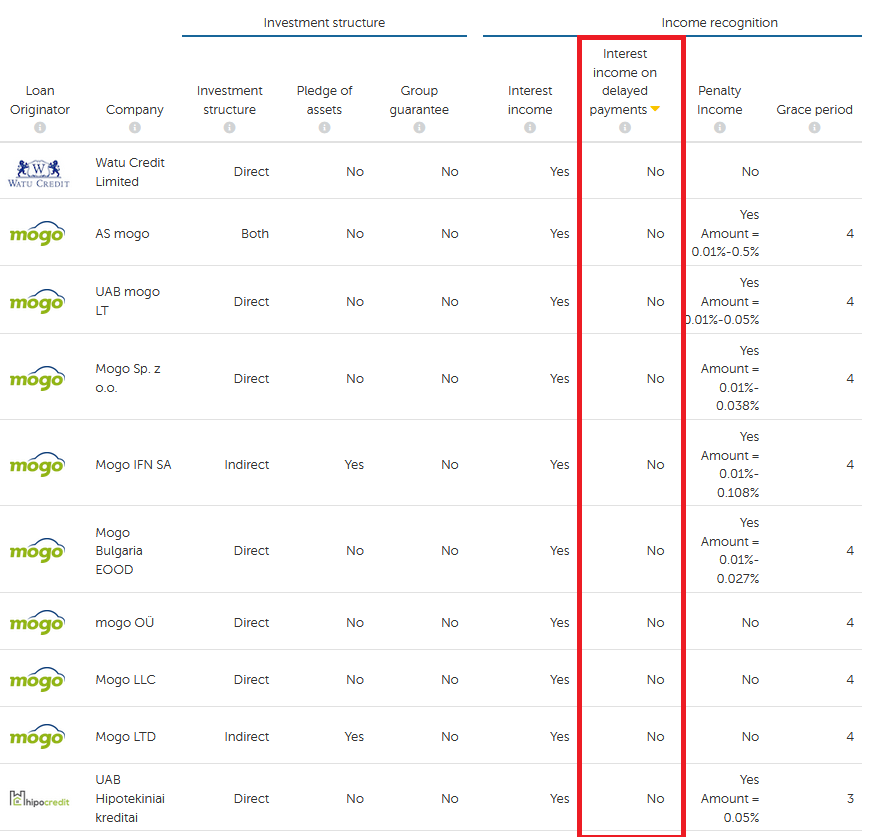Select the Income recognition group header
This screenshot has height=837, width=878.
(x=719, y=23)
